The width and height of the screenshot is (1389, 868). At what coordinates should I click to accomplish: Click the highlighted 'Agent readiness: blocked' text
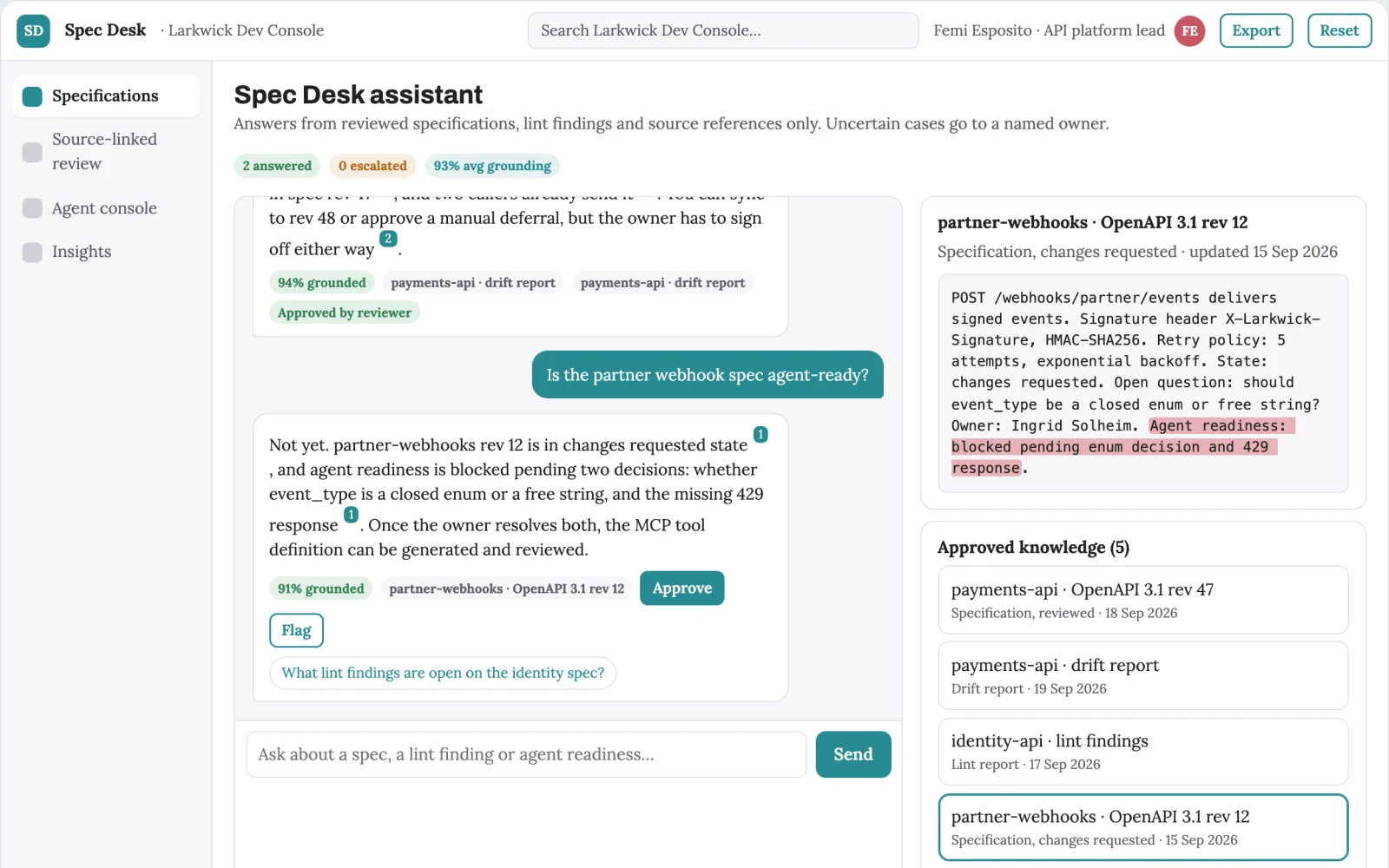tap(1115, 447)
